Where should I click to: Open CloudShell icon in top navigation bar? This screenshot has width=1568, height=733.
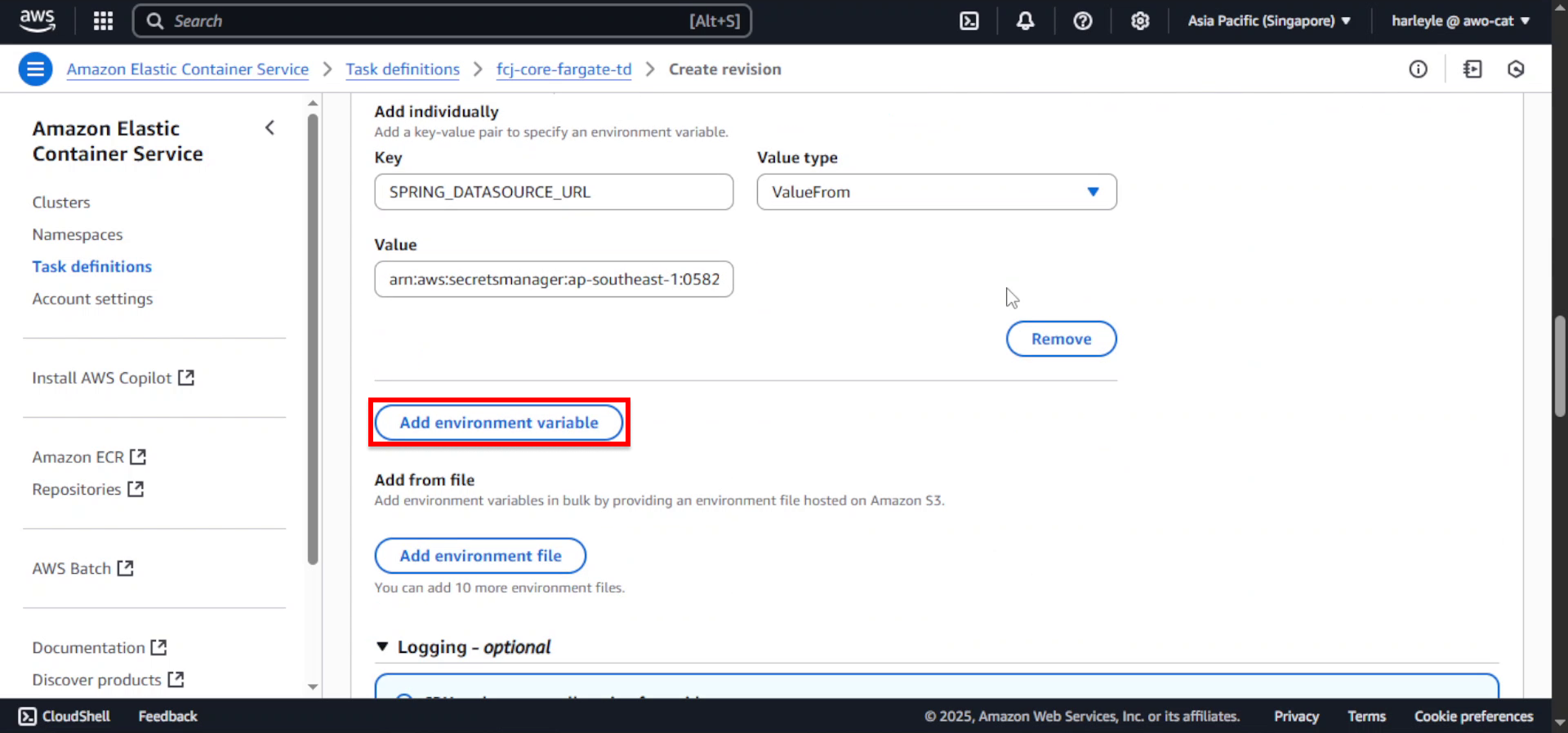coord(969,21)
